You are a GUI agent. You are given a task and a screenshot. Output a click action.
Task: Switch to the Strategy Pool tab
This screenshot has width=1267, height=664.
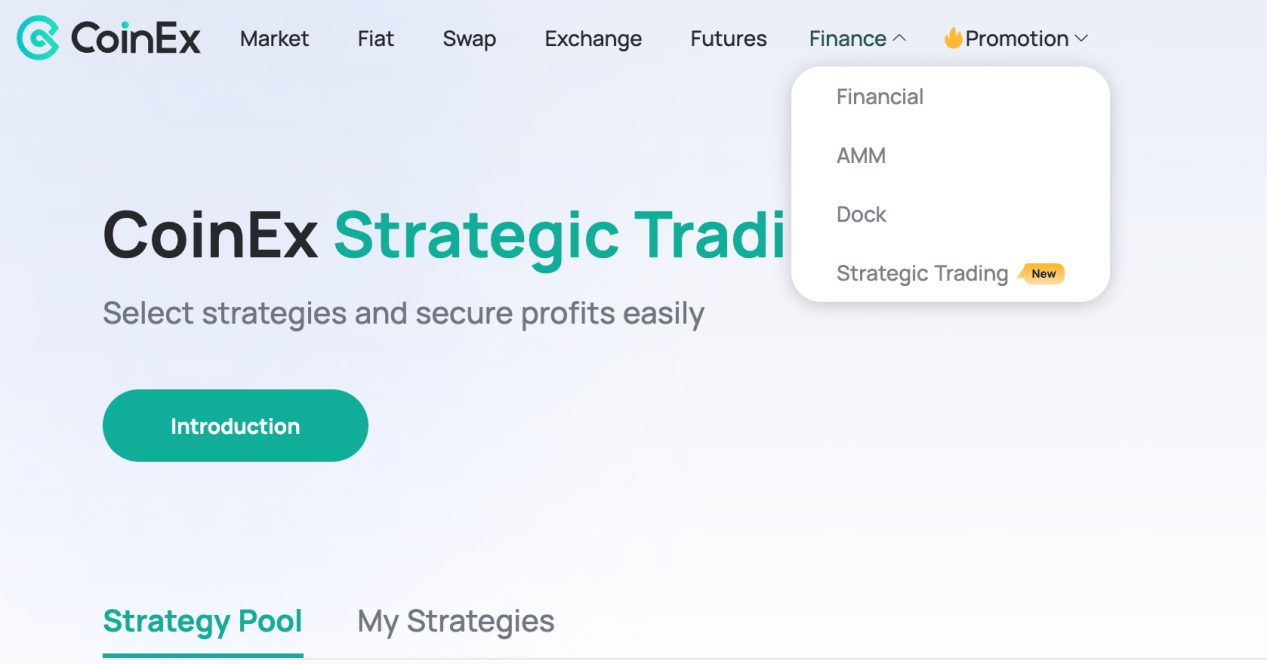tap(203, 622)
